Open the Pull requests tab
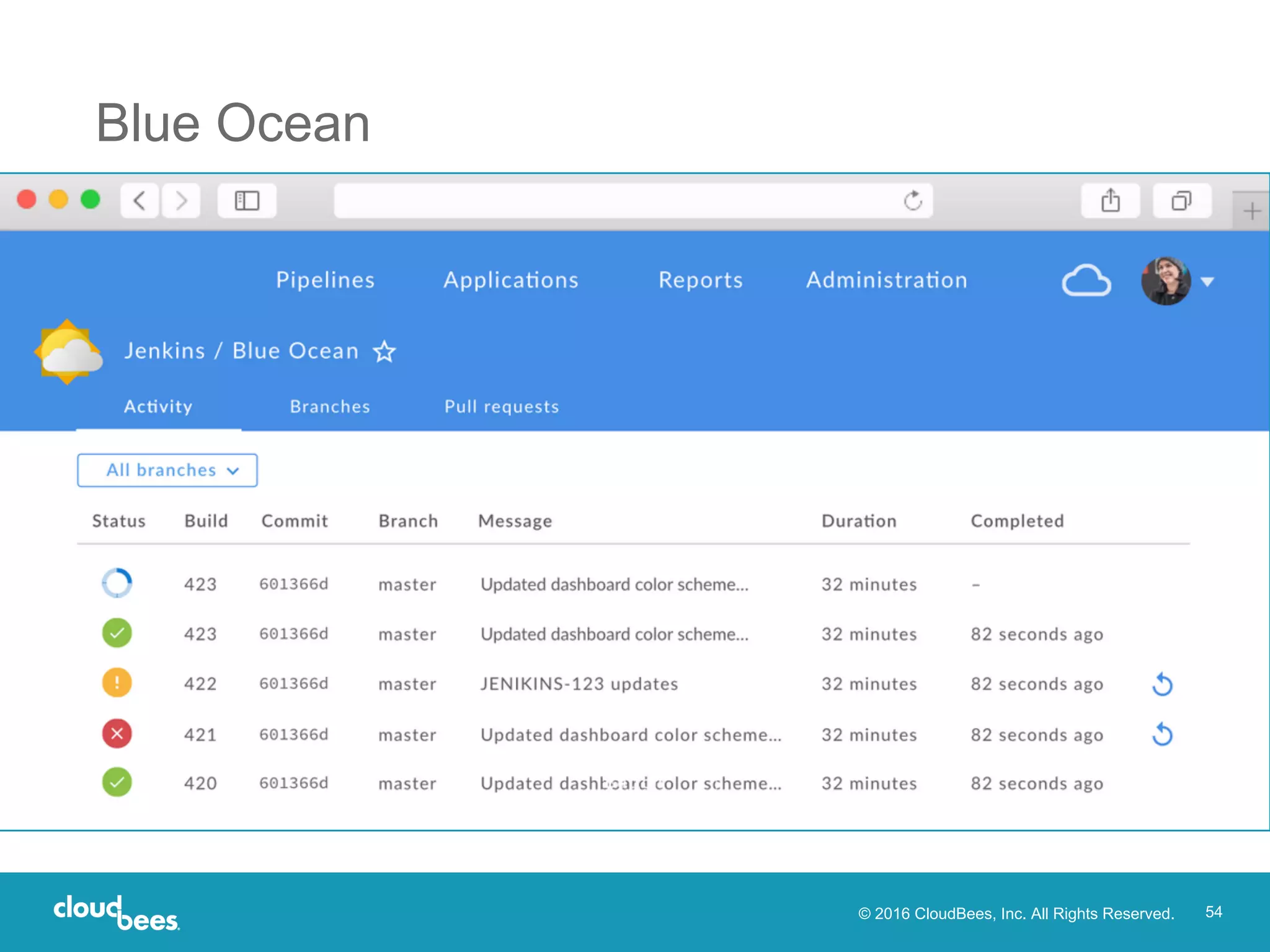1270x952 pixels. (x=502, y=407)
